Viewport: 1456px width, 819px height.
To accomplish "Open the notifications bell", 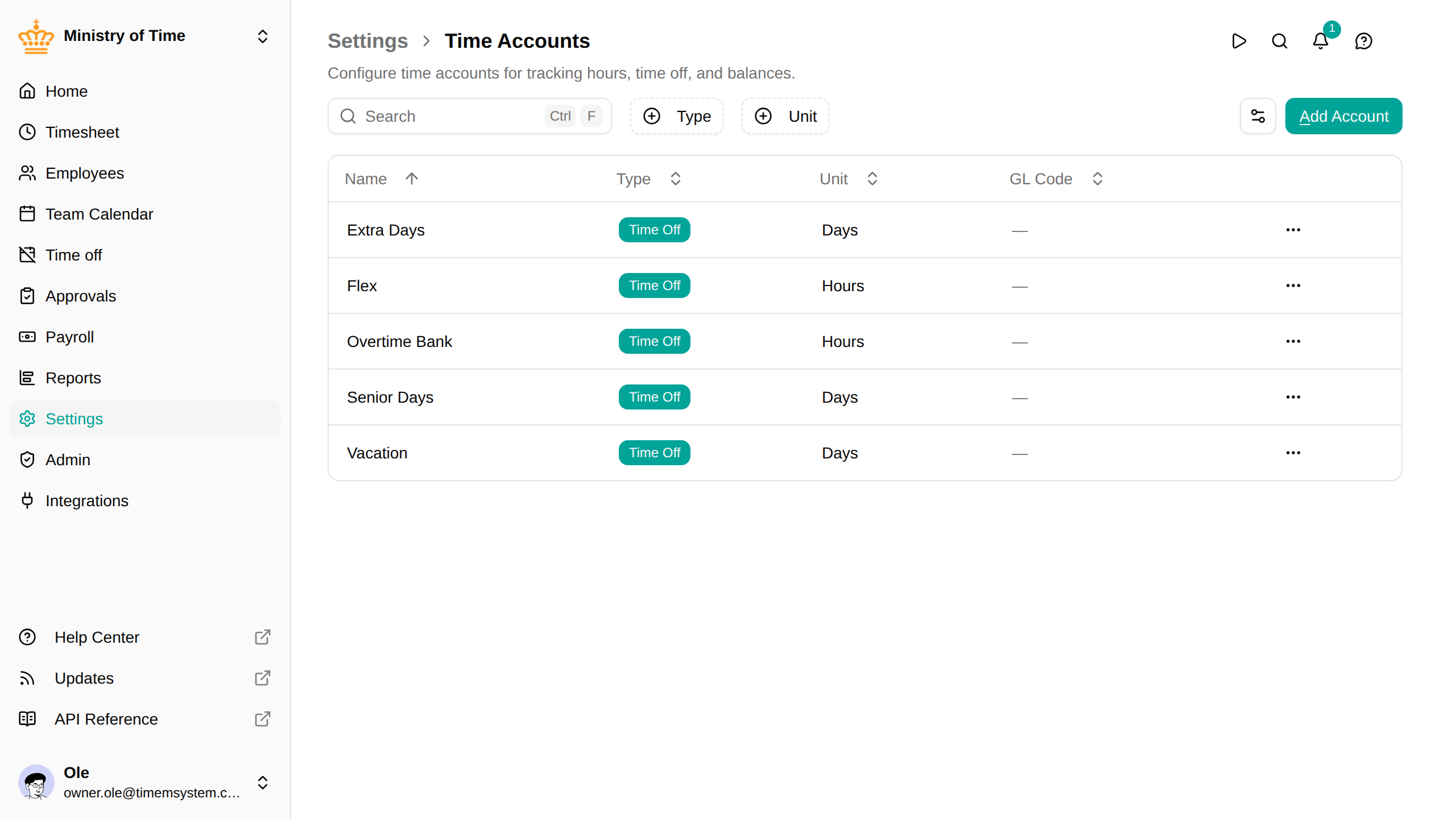I will click(1321, 41).
